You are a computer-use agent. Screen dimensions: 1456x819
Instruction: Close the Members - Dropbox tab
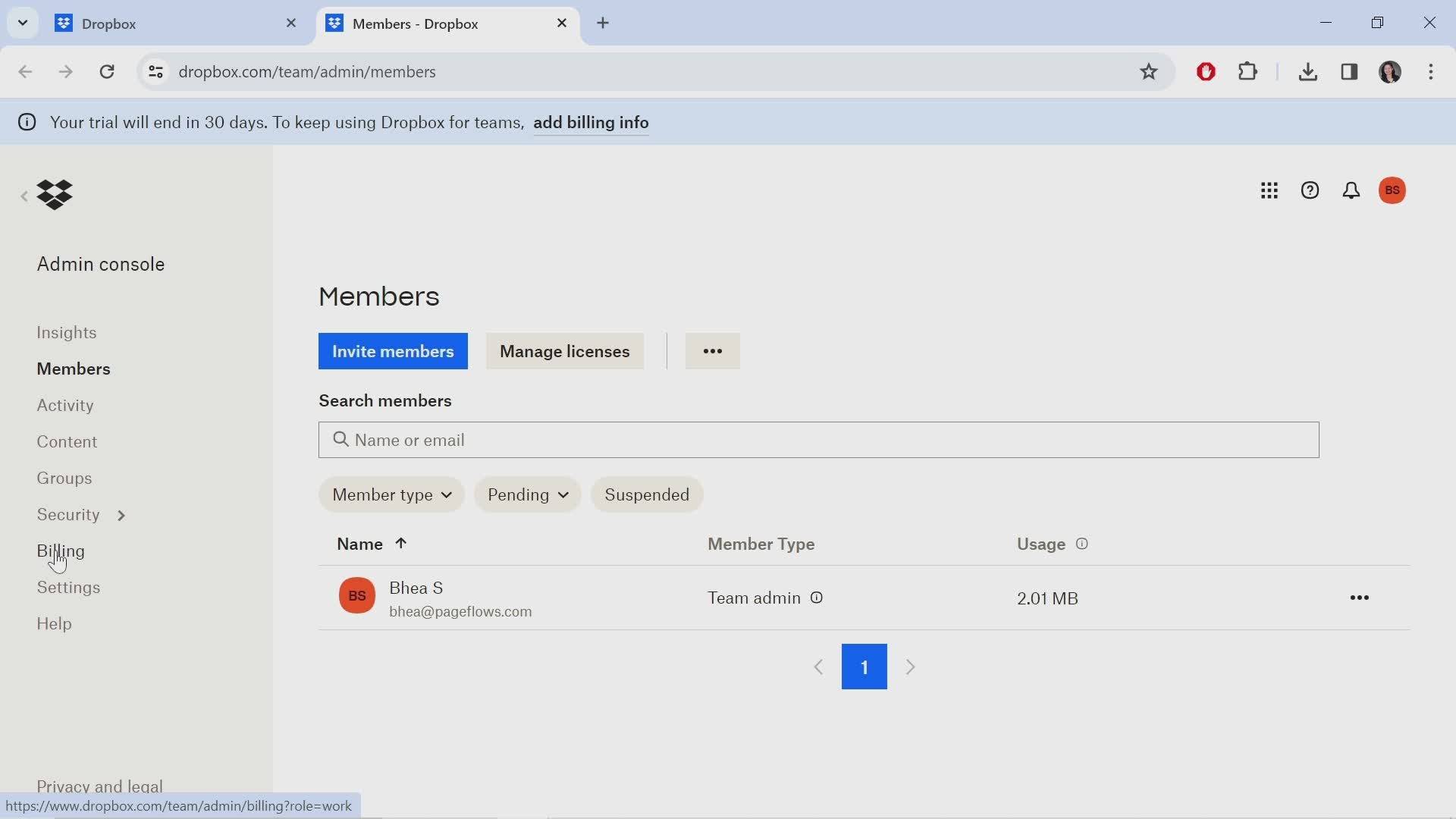point(562,23)
